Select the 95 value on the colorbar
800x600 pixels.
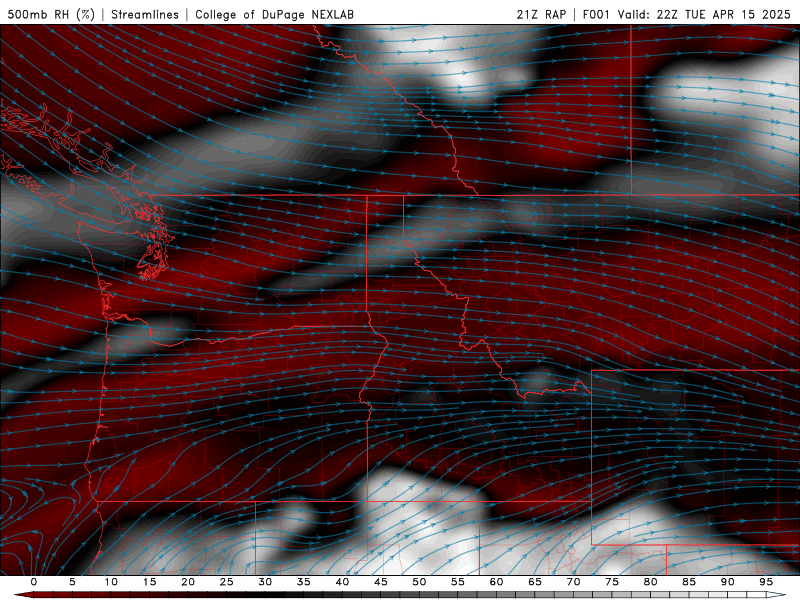766,582
